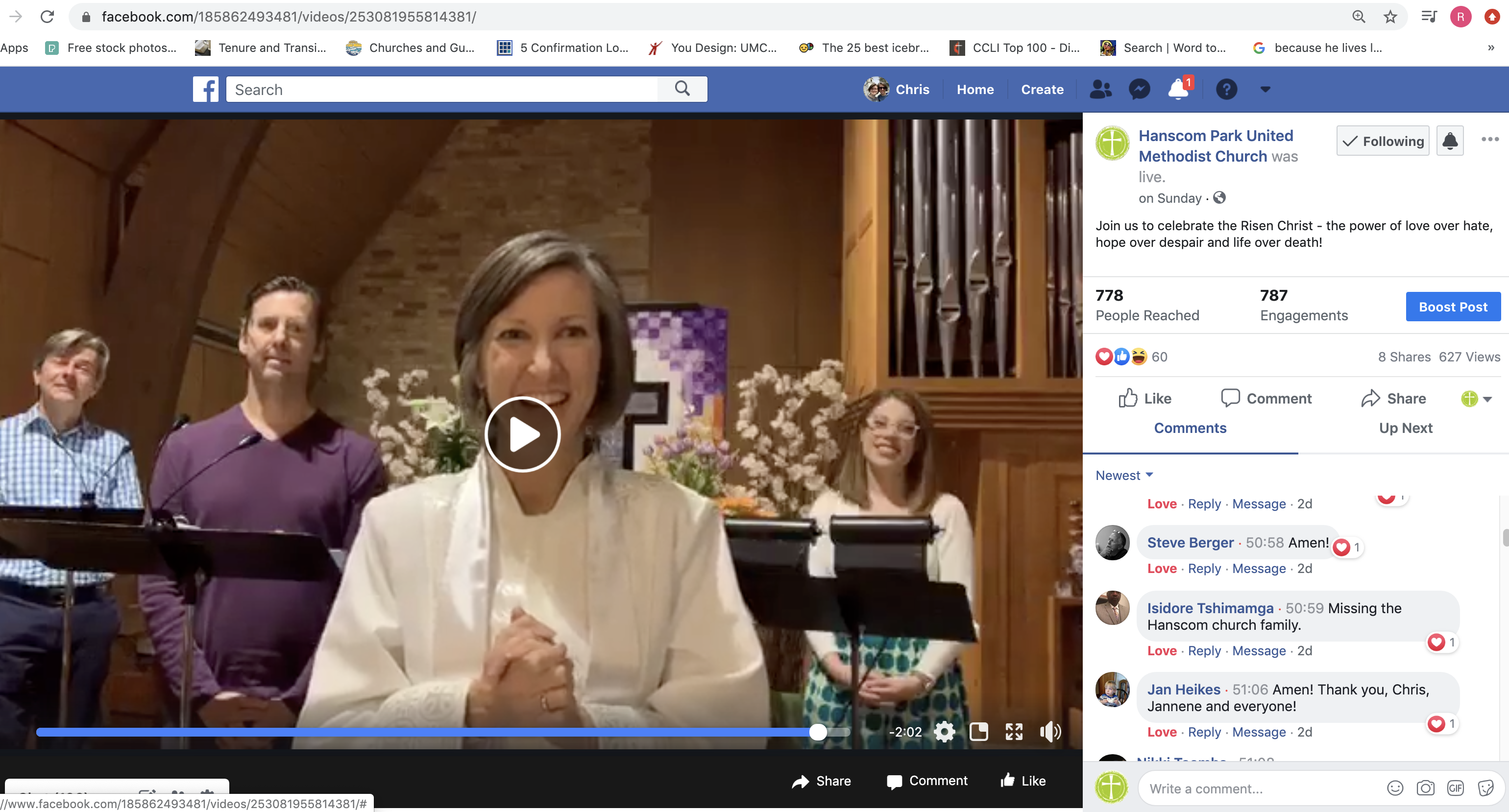Insert an emoji in comment
1509x812 pixels.
pos(1395,788)
